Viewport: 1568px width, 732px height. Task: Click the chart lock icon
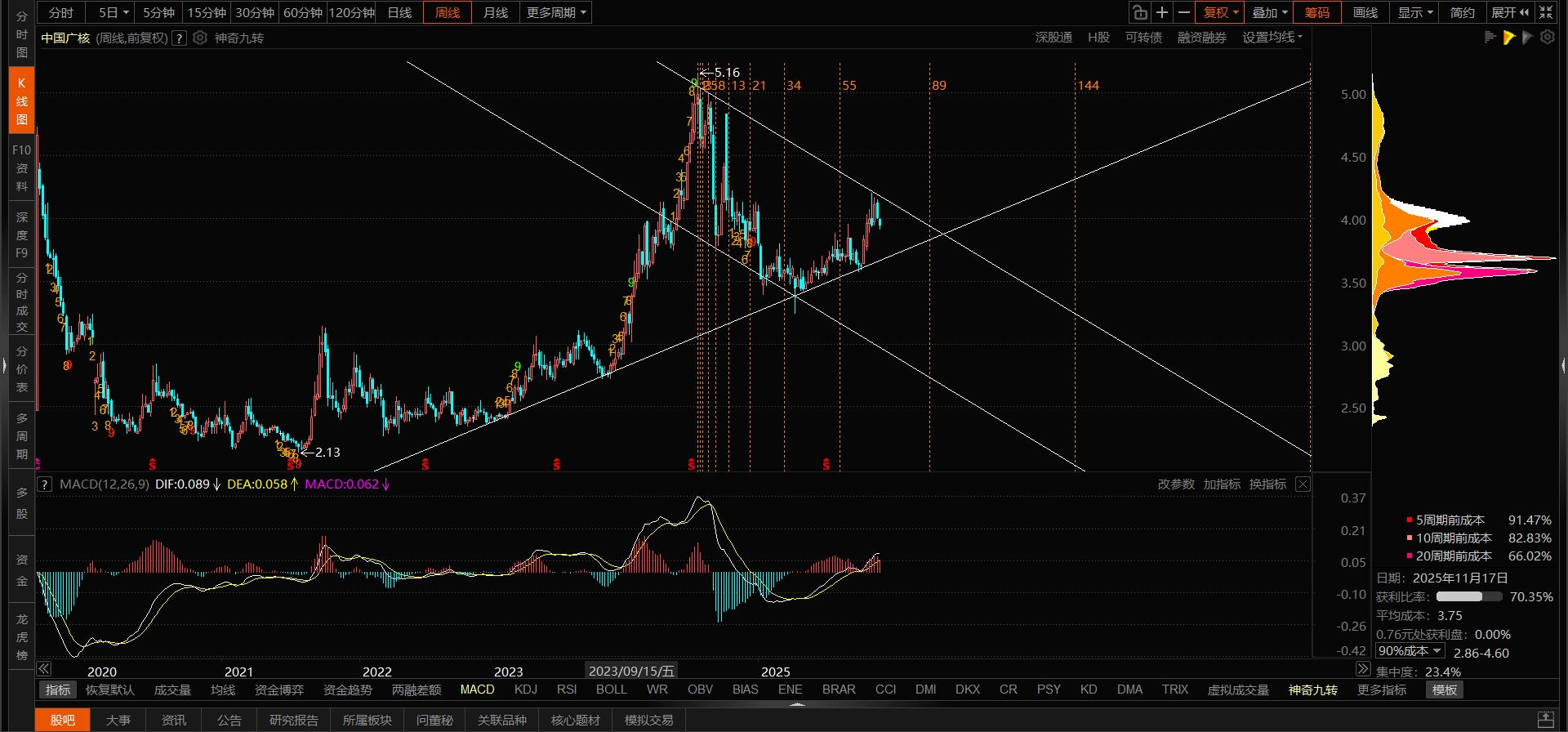click(1140, 12)
